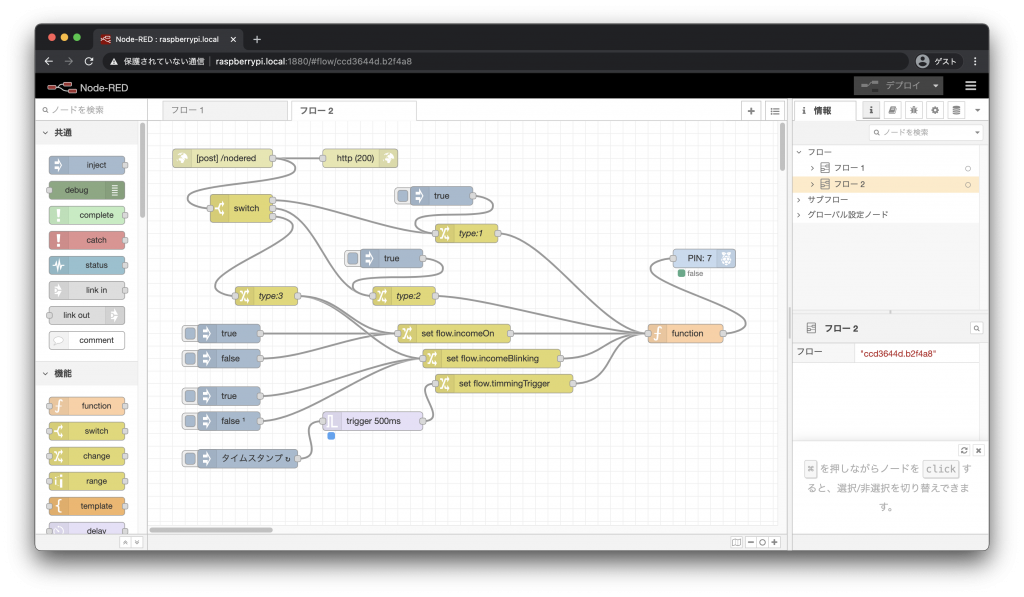This screenshot has height=597, width=1024.
Task: Select the range palette node
Action: click(87, 481)
